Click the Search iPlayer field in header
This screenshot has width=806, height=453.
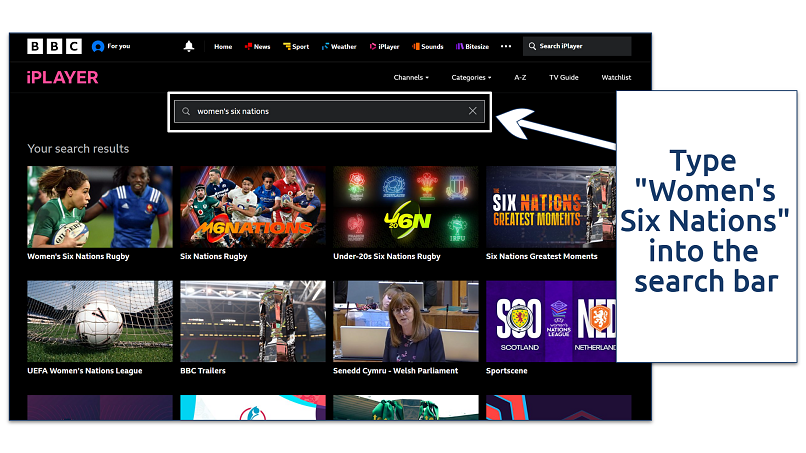click(577, 46)
